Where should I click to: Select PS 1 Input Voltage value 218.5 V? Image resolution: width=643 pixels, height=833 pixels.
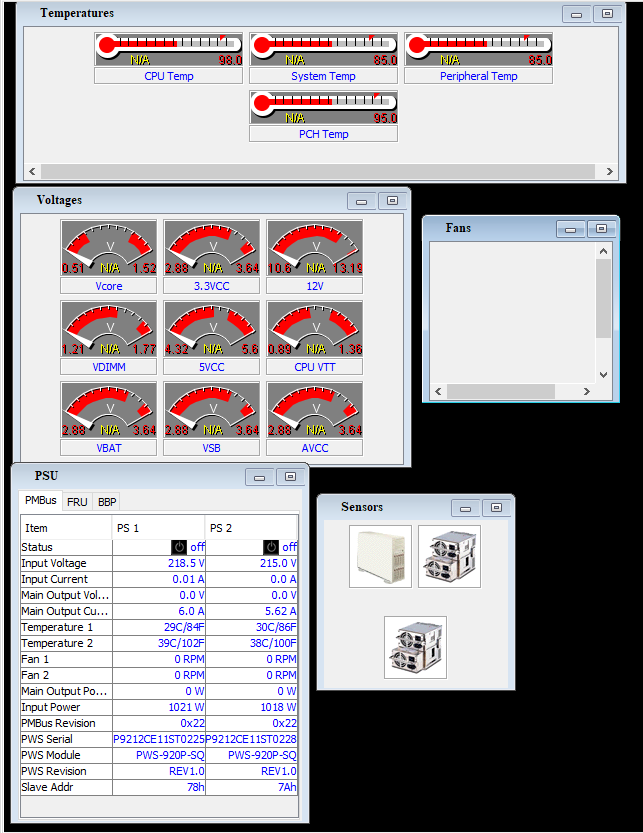point(159,563)
